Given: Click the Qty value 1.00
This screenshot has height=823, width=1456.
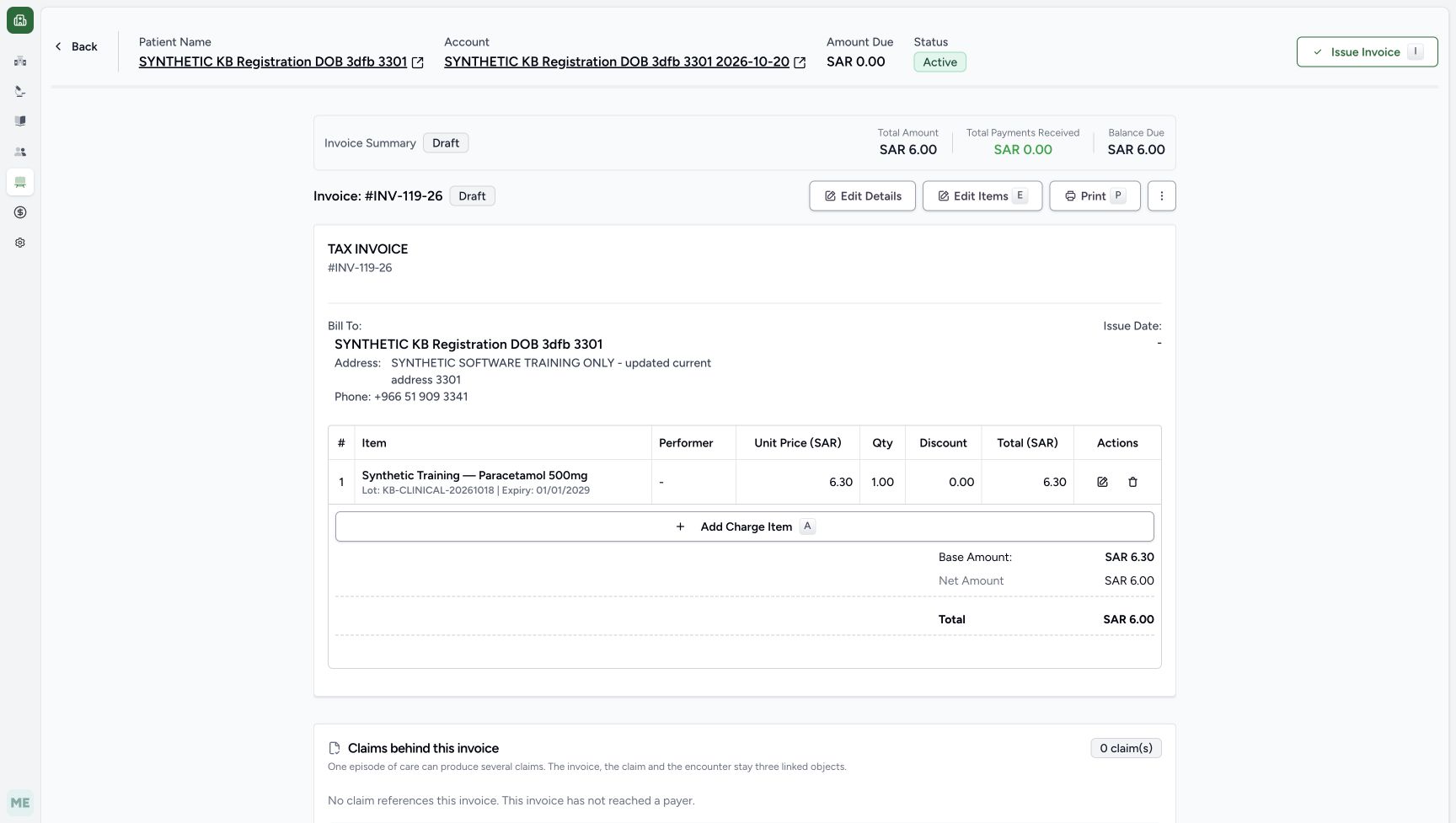Looking at the screenshot, I should tap(882, 482).
